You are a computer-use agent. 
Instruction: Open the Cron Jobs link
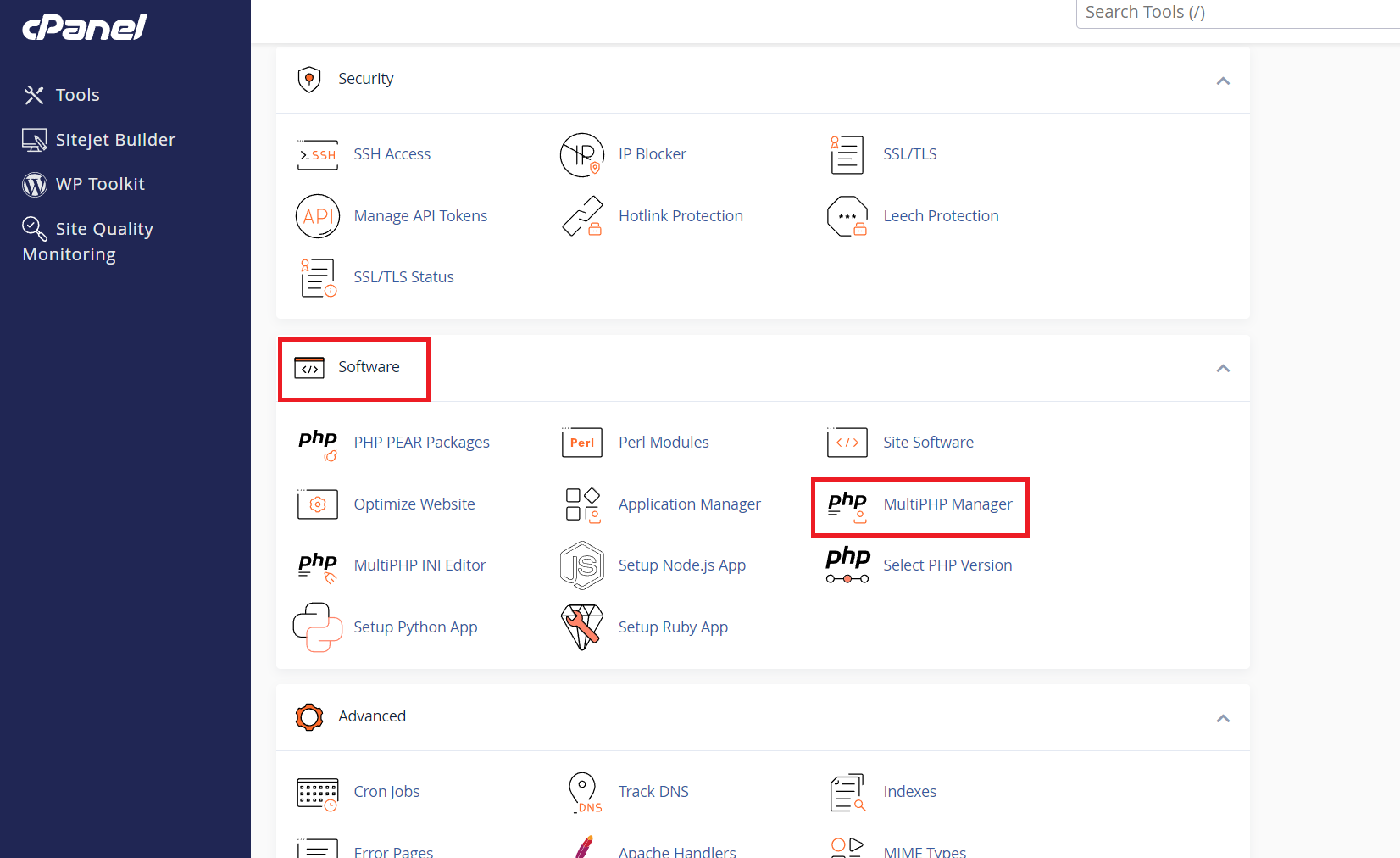(386, 792)
